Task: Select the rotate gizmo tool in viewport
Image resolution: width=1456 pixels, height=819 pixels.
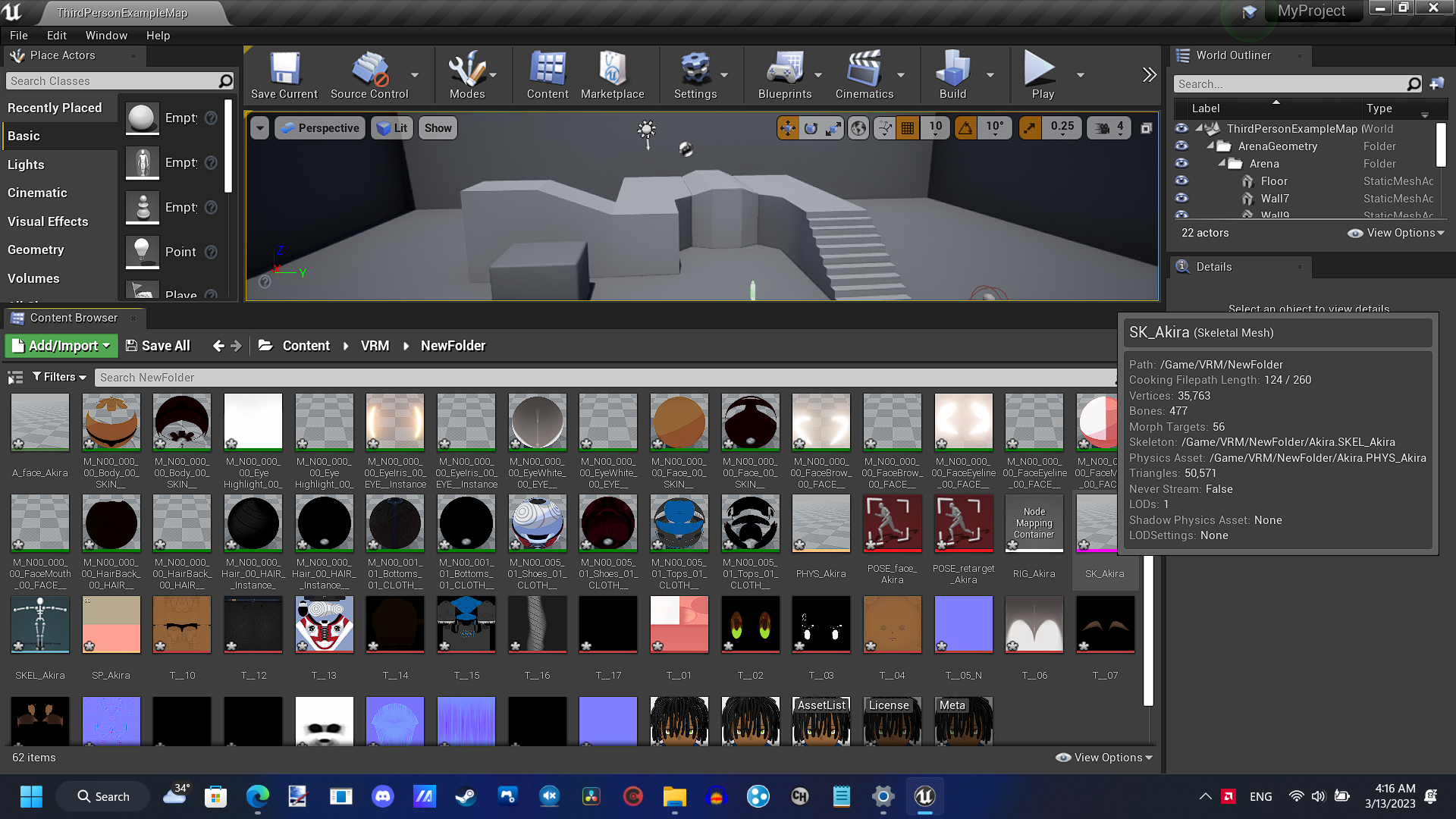Action: point(811,128)
